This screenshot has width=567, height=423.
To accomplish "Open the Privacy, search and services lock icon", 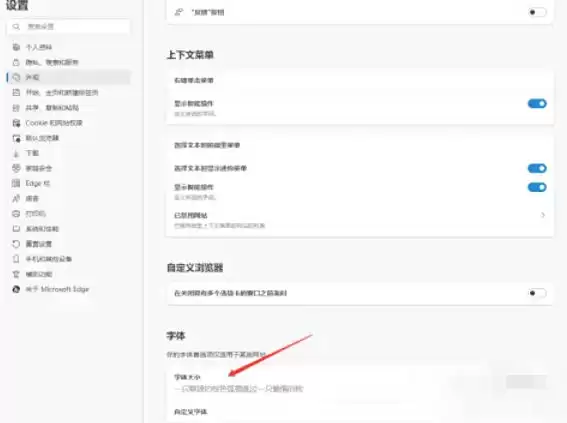I will click(x=16, y=62).
